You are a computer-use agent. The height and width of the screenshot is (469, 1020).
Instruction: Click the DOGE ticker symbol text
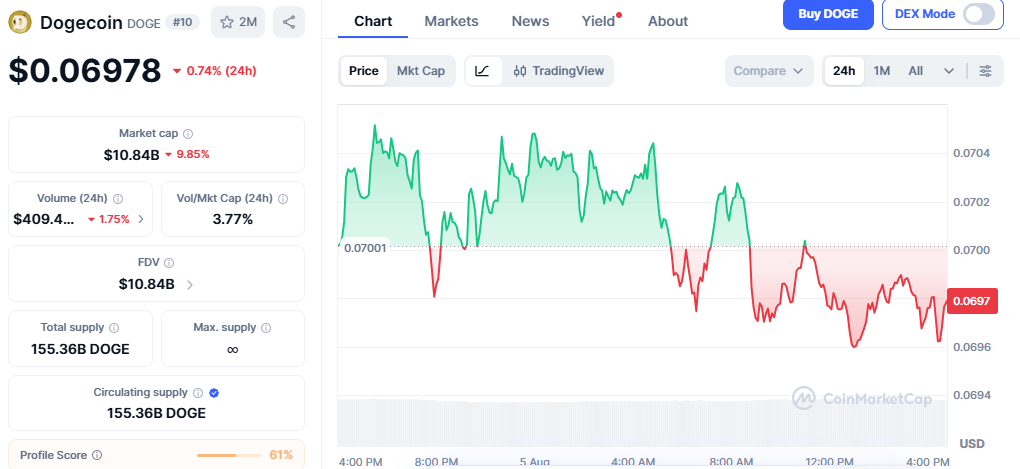click(x=143, y=23)
